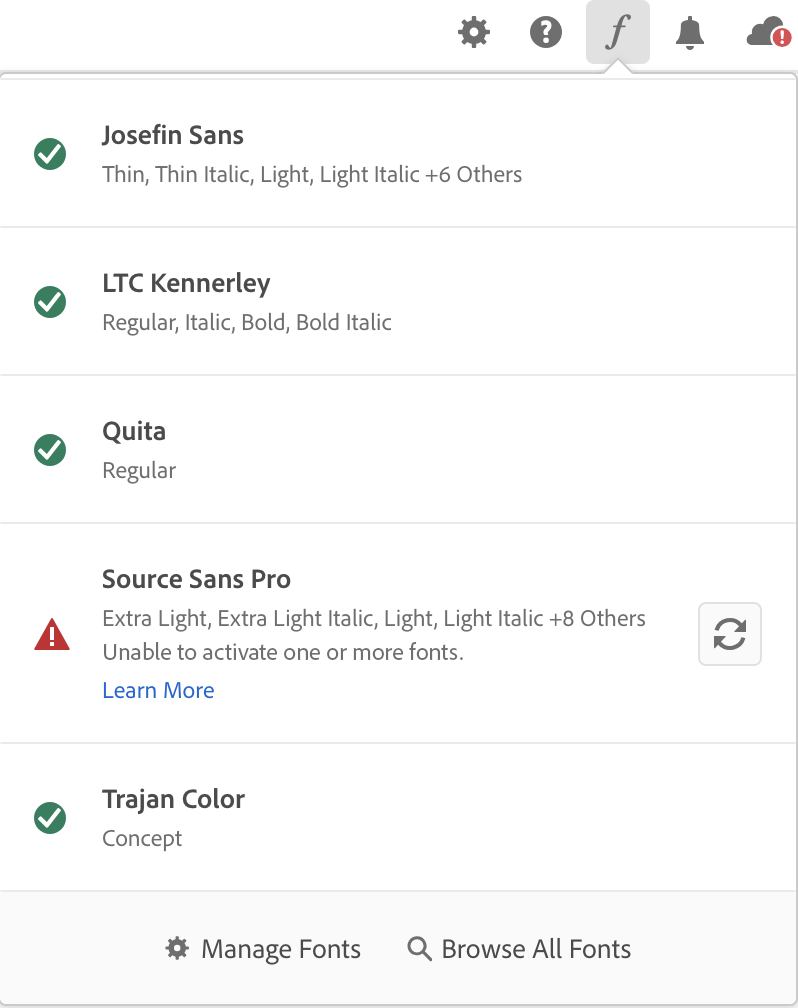Click the Browse All Fonts magnifier icon
Image resolution: width=798 pixels, height=1008 pixels.
point(420,949)
